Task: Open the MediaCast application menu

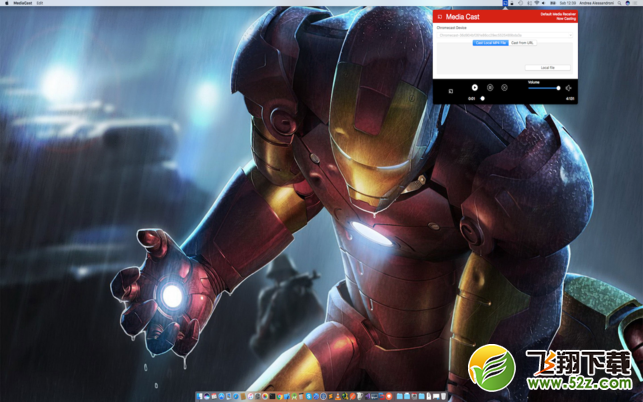Action: pos(23,3)
